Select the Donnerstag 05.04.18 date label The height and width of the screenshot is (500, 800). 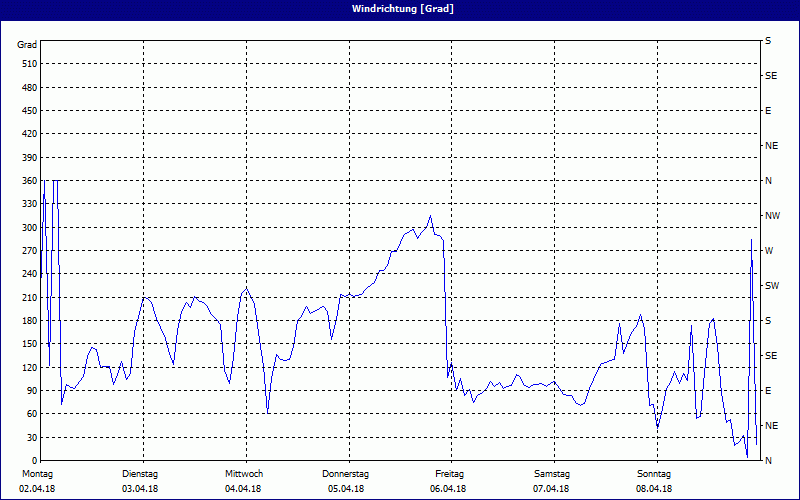coord(346,481)
